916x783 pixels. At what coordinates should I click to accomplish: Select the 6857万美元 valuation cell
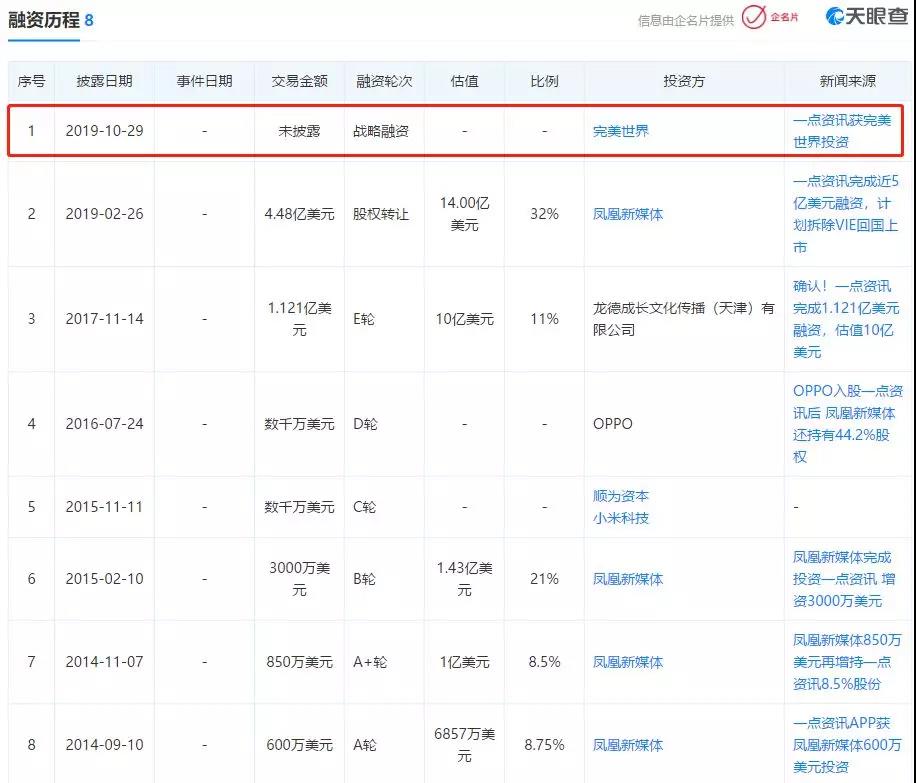(464, 744)
